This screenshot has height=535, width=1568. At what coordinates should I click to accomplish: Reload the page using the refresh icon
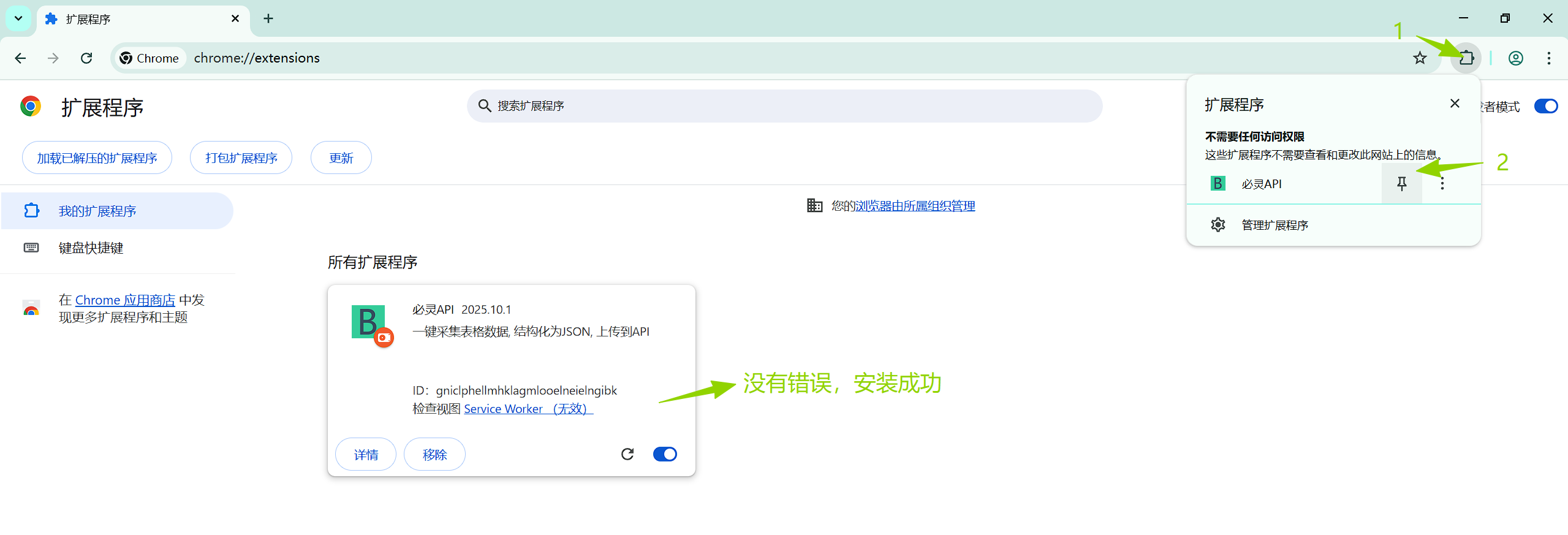(x=86, y=58)
